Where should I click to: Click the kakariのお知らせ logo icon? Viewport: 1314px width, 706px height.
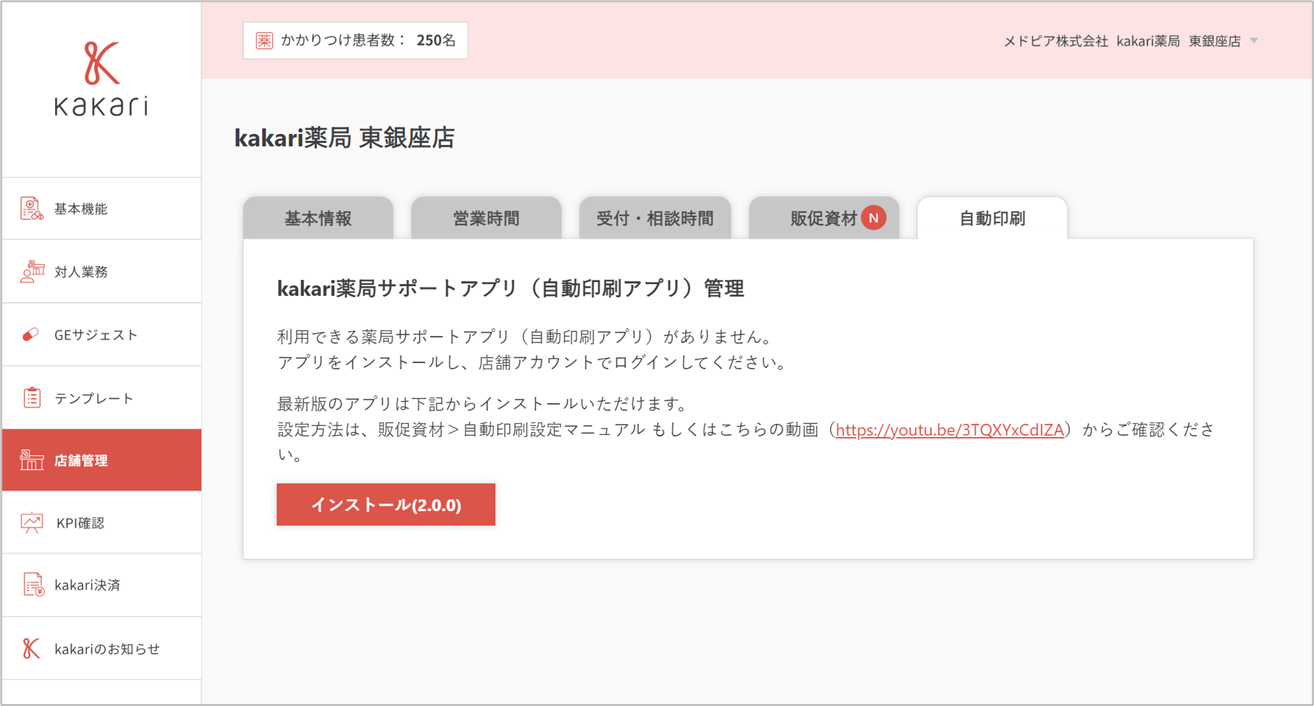31,648
